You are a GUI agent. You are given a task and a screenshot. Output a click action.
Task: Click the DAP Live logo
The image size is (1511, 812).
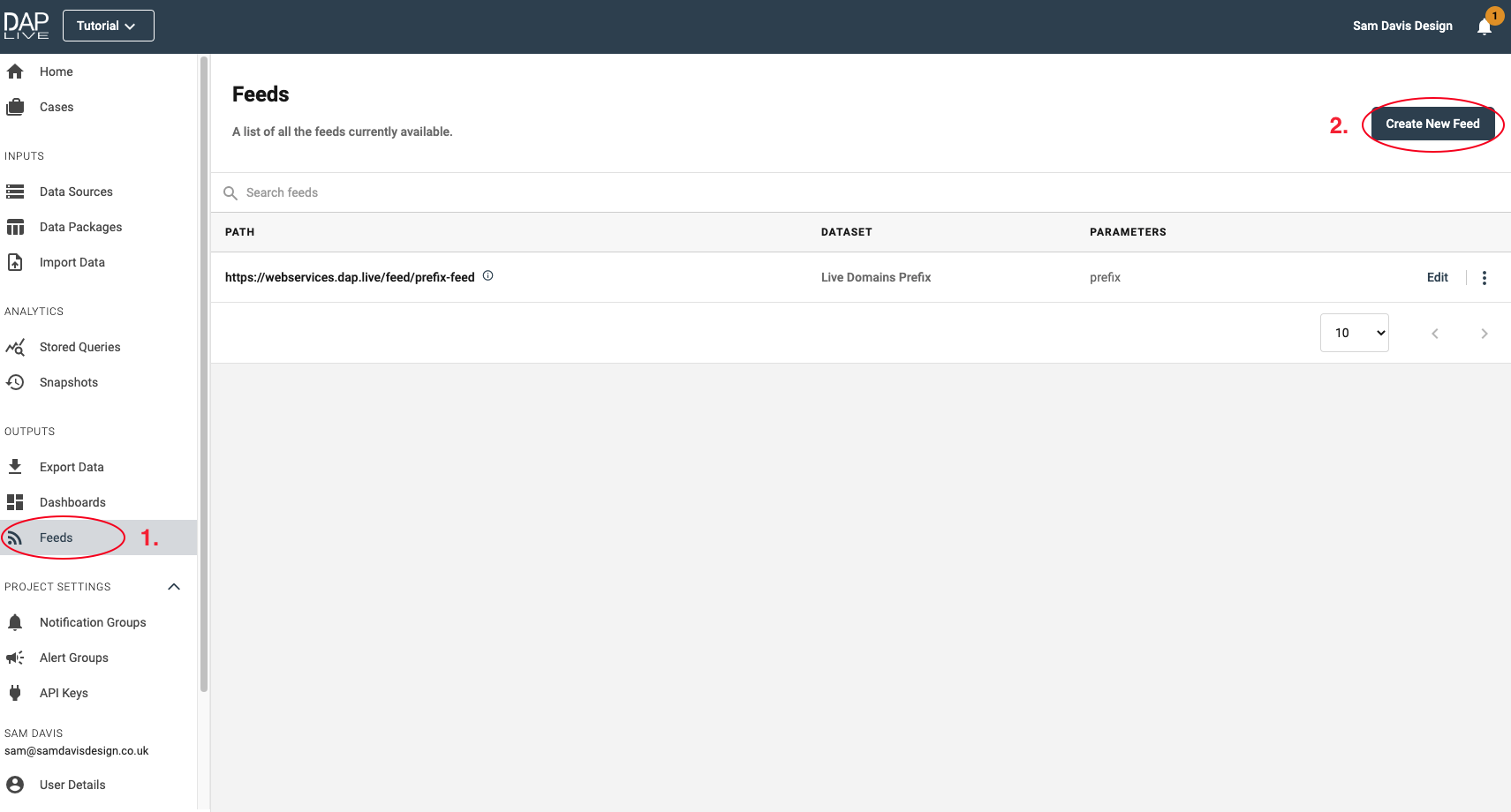pyautogui.click(x=26, y=26)
